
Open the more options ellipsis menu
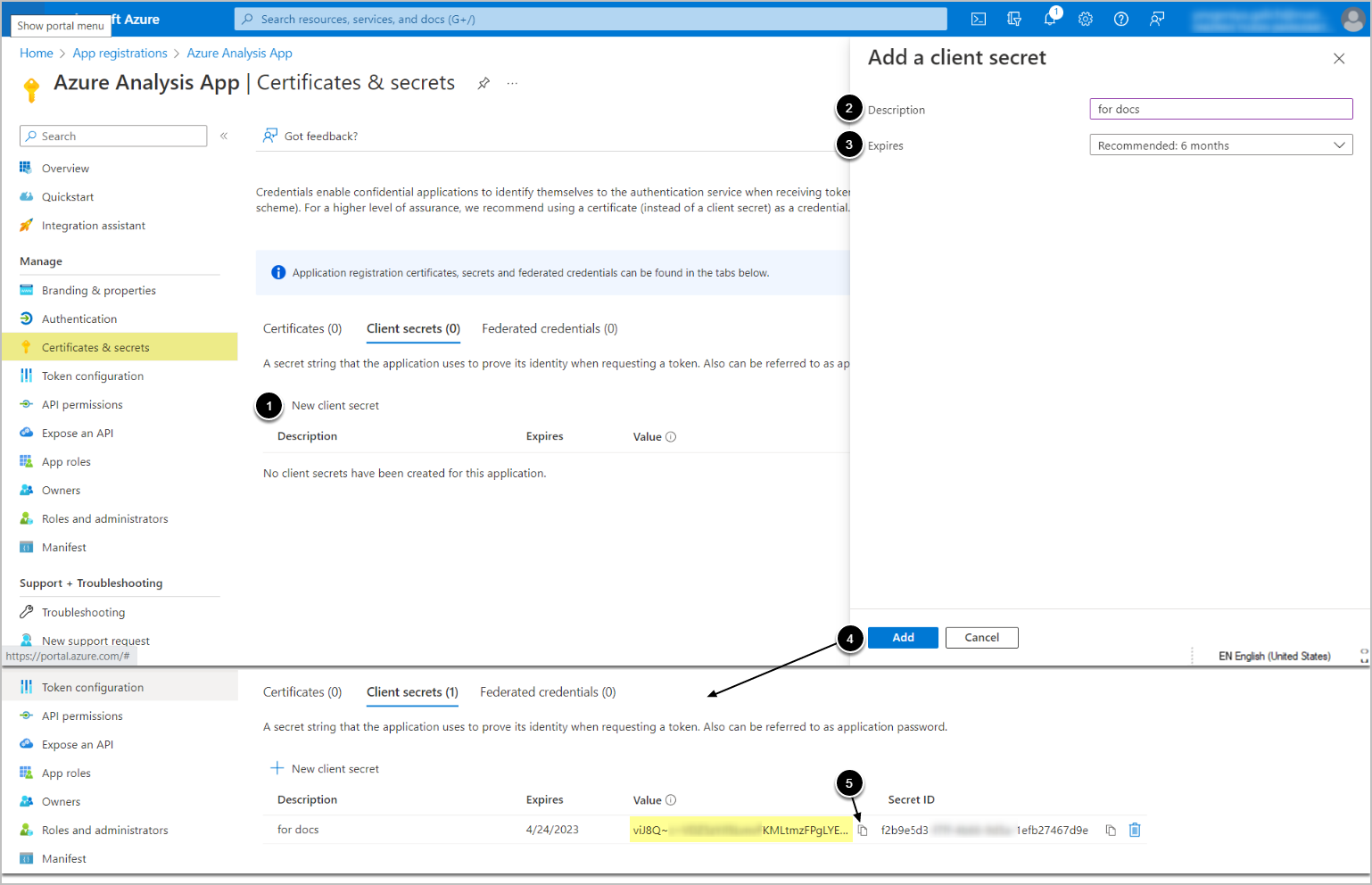pos(512,83)
